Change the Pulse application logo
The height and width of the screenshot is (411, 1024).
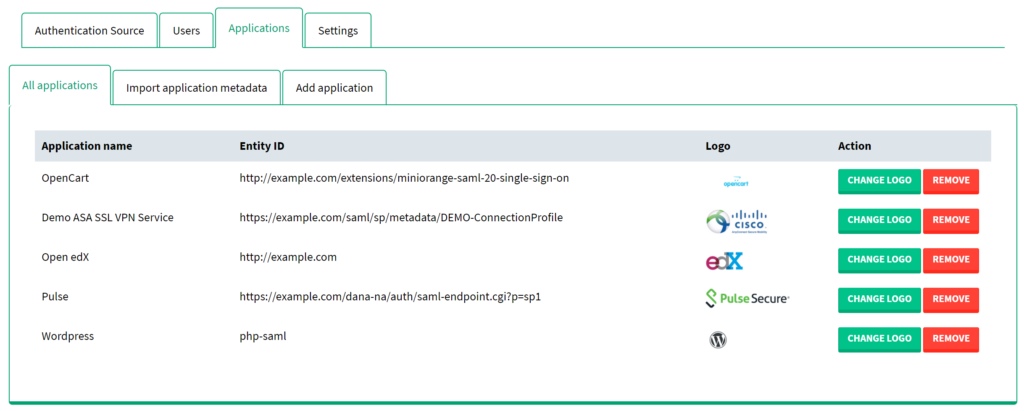point(878,299)
